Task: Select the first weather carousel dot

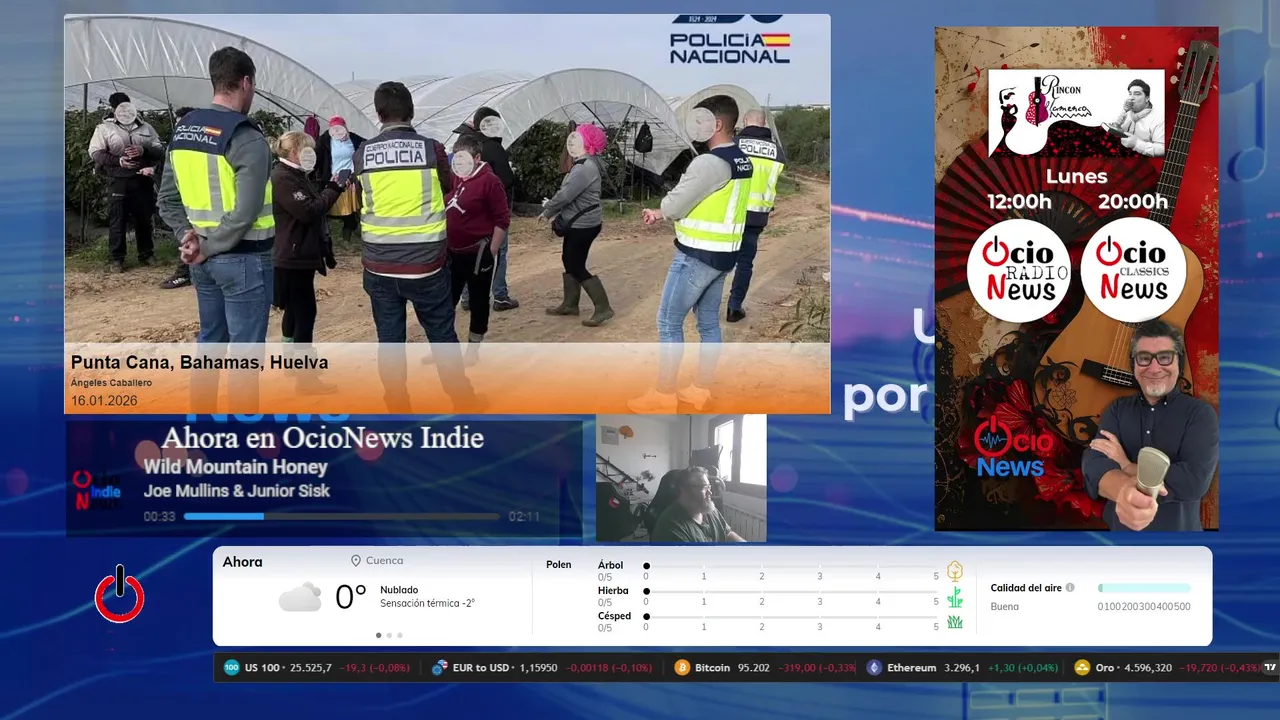Action: (x=378, y=635)
